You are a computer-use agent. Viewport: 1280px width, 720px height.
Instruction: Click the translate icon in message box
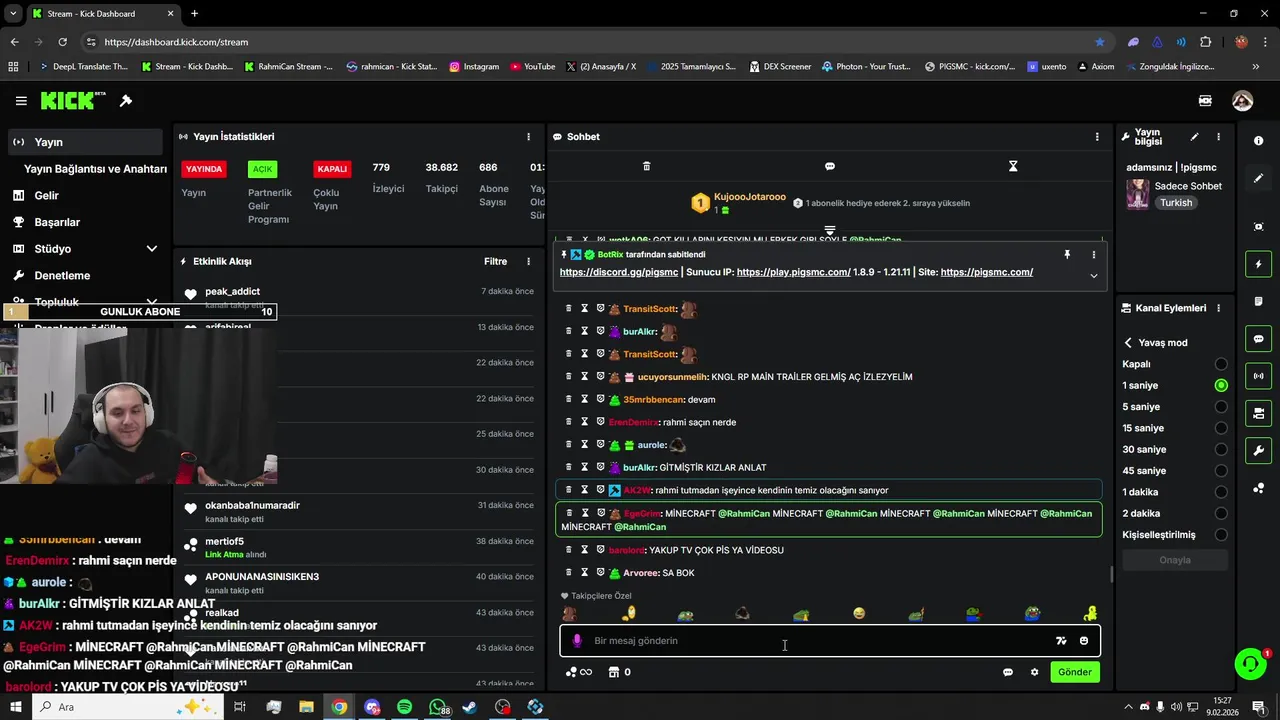[1061, 641]
